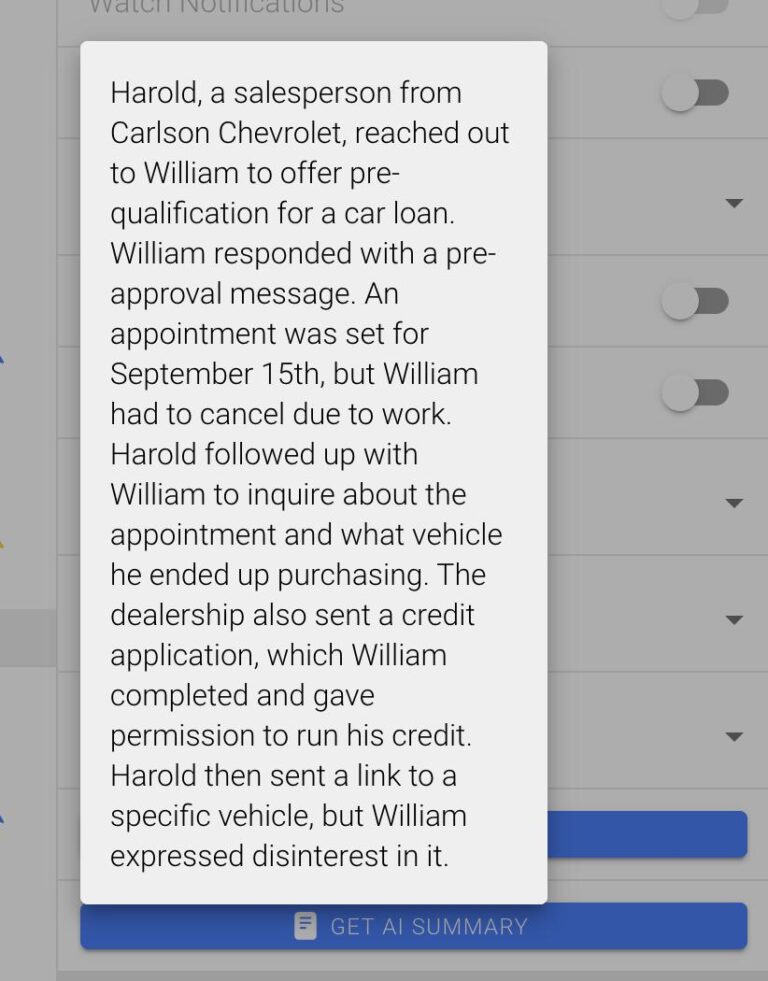The height and width of the screenshot is (981, 768).
Task: Flip the toggle near 'had to cancel due to work'
Action: 695,392
